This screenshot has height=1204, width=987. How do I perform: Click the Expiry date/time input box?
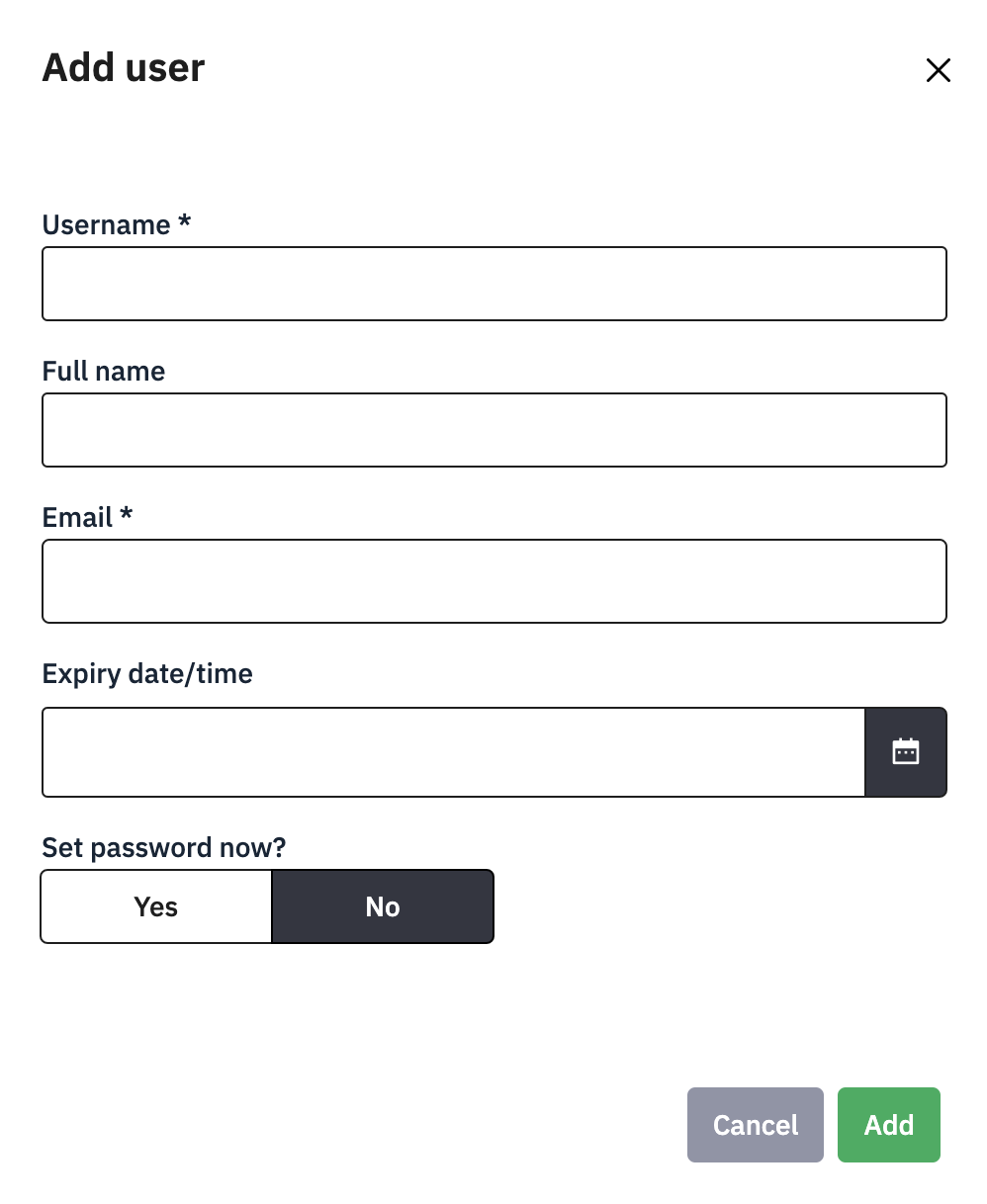pyautogui.click(x=453, y=752)
